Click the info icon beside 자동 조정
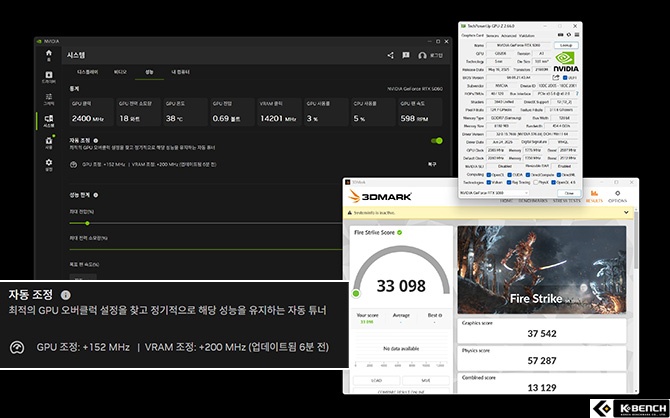 tap(96, 140)
